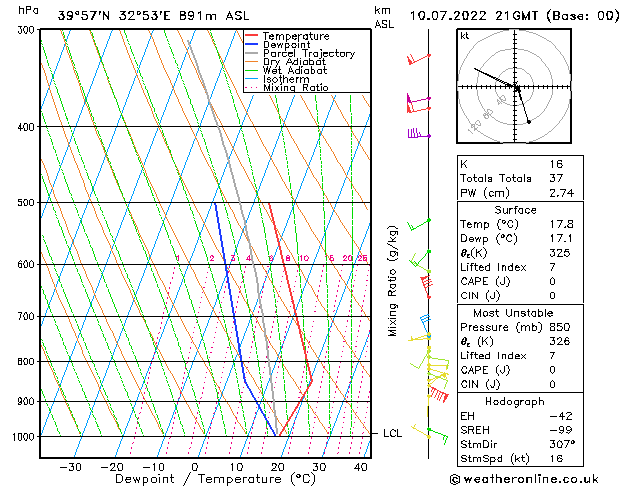The image size is (629, 486).
Task: Click the Isotherm legend entry
Action: pyautogui.click(x=286, y=79)
